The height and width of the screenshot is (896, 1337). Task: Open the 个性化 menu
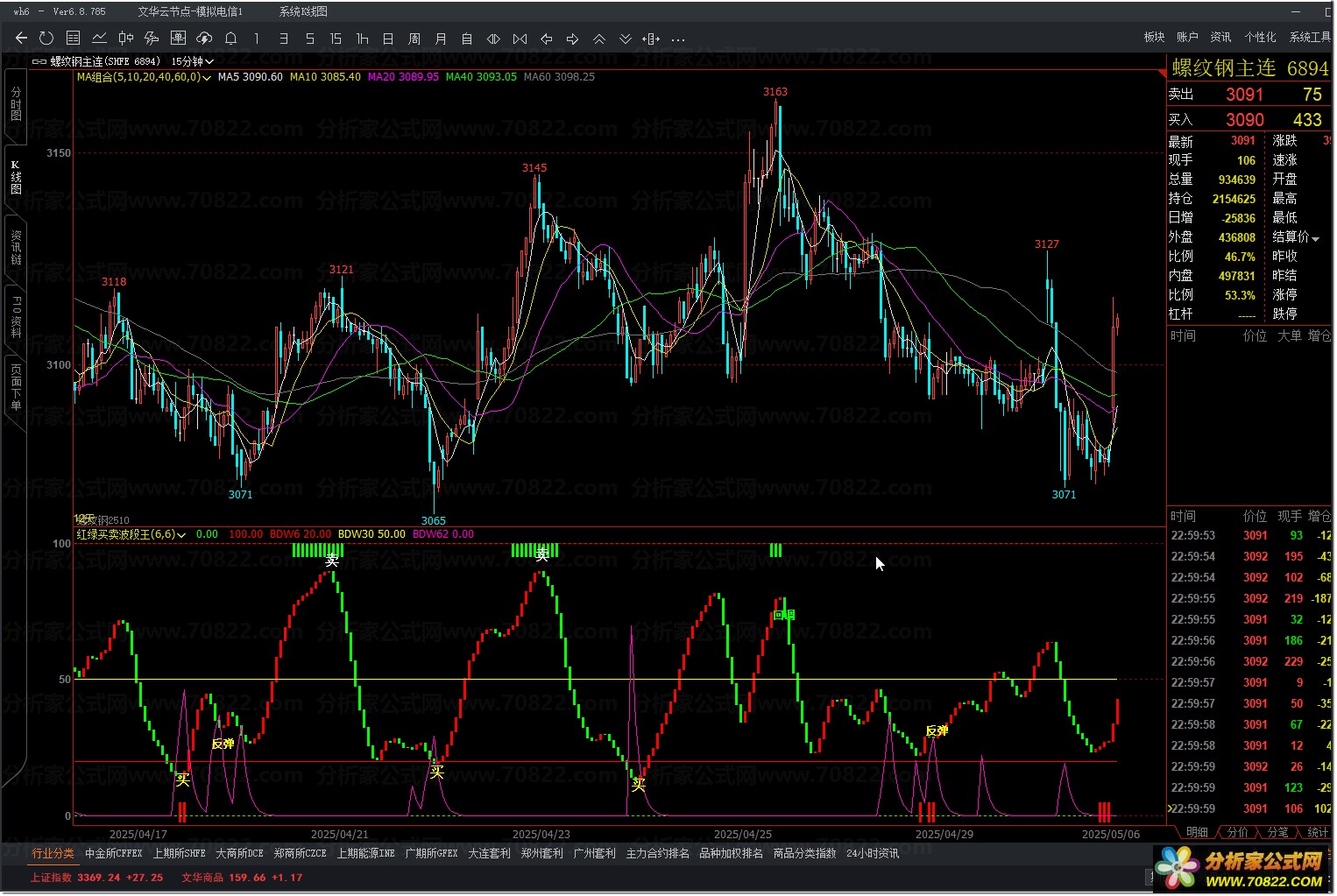click(x=1260, y=37)
